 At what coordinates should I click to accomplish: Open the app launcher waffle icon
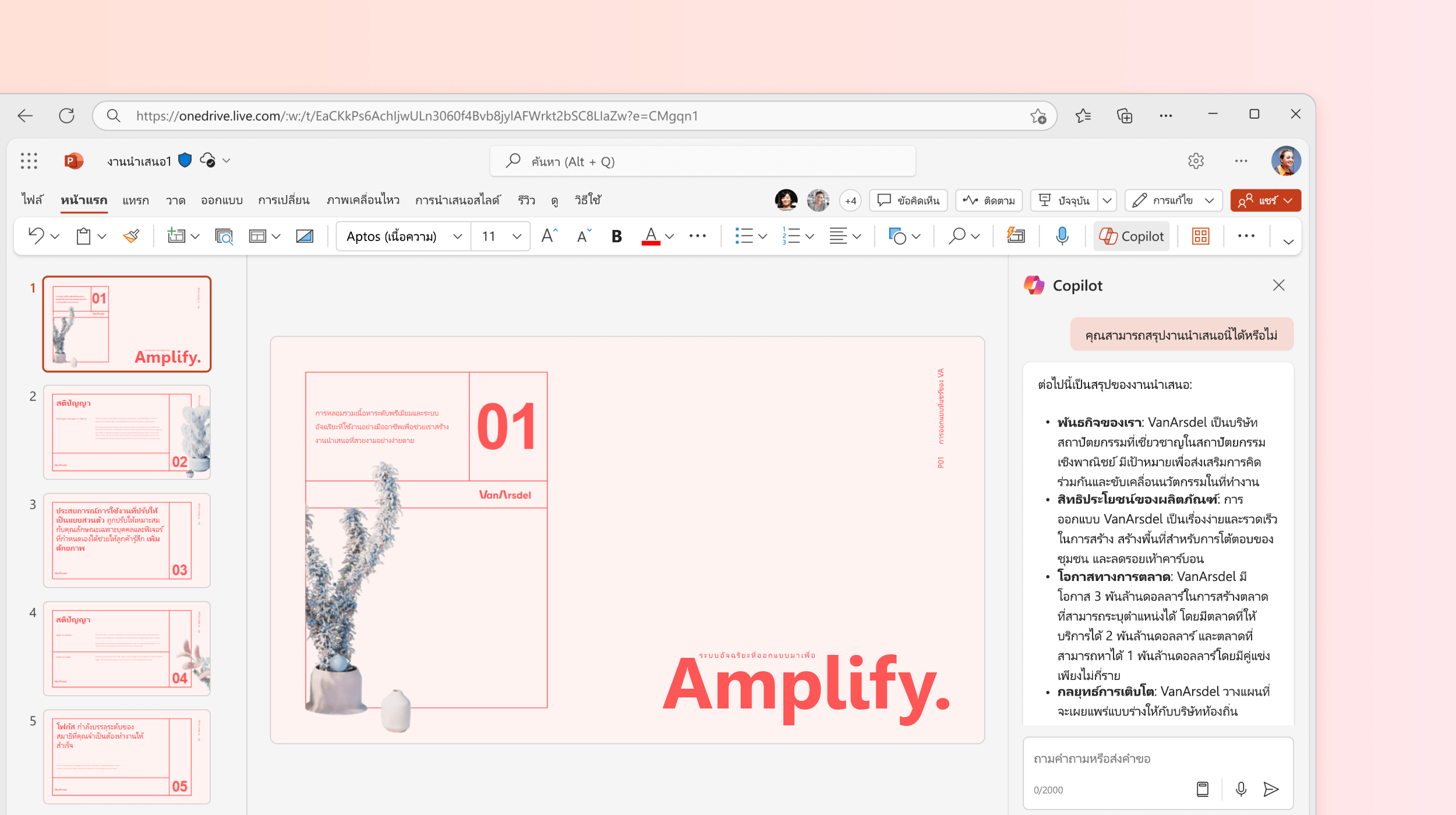pyautogui.click(x=29, y=161)
